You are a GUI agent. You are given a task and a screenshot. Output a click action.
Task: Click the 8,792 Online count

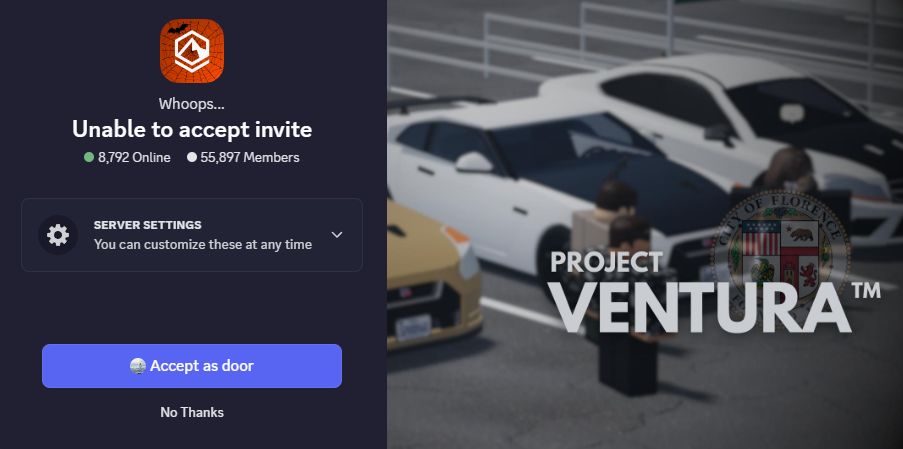coord(134,157)
